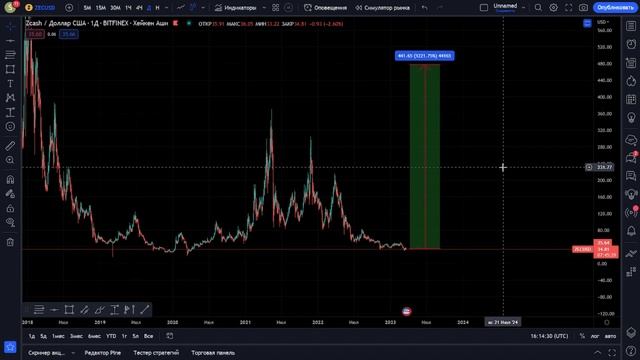Select the trend line tool in left sidebar
The image size is (640, 360).
pos(10,40)
